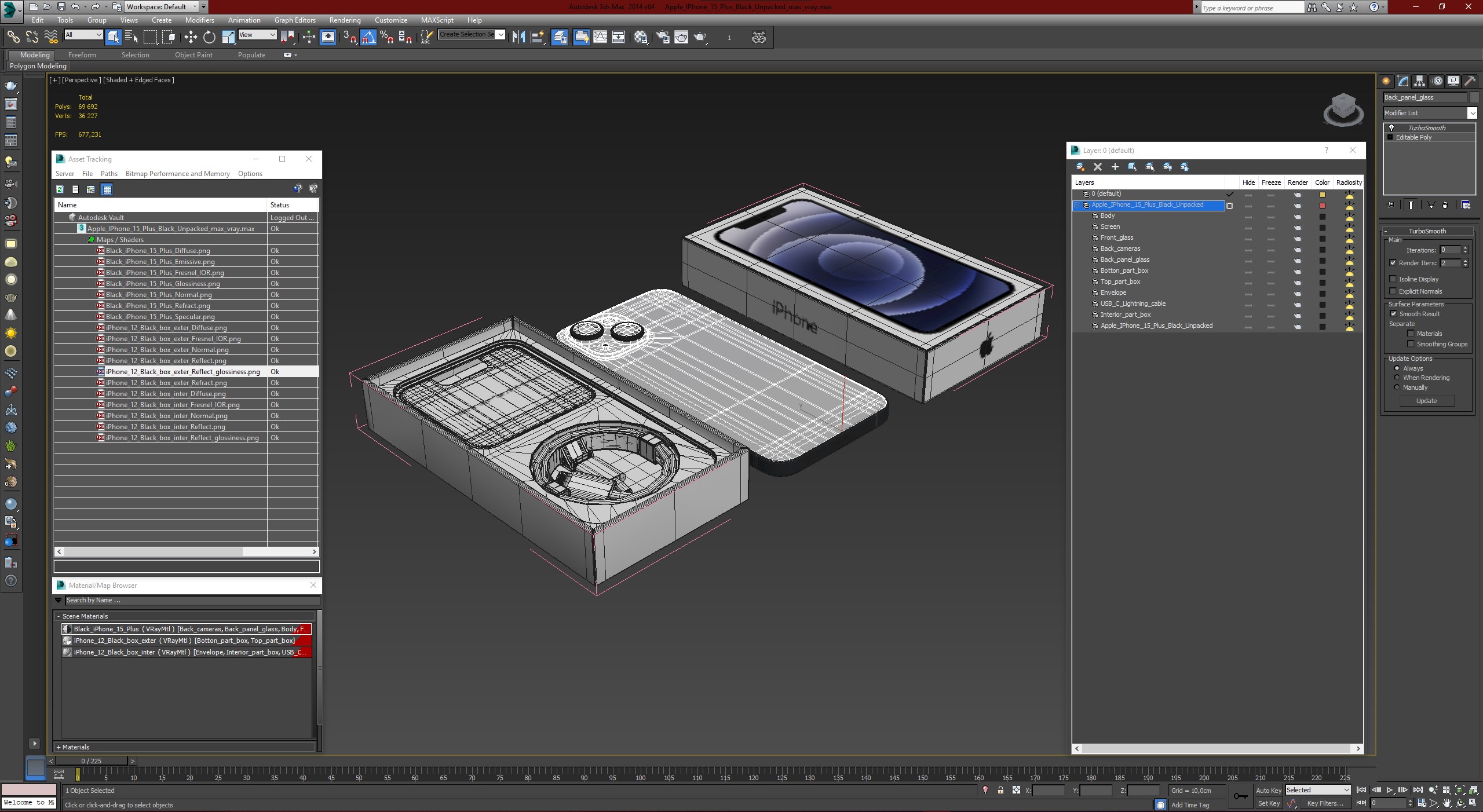Uncheck Smooth Result checkbox
1483x812 pixels.
point(1393,314)
